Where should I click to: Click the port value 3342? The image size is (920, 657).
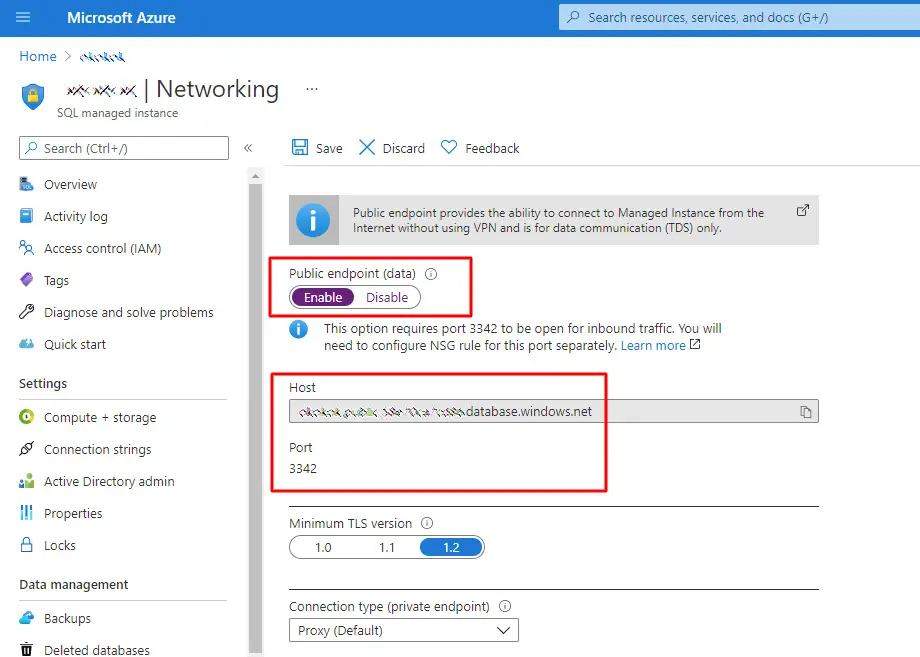pos(303,469)
